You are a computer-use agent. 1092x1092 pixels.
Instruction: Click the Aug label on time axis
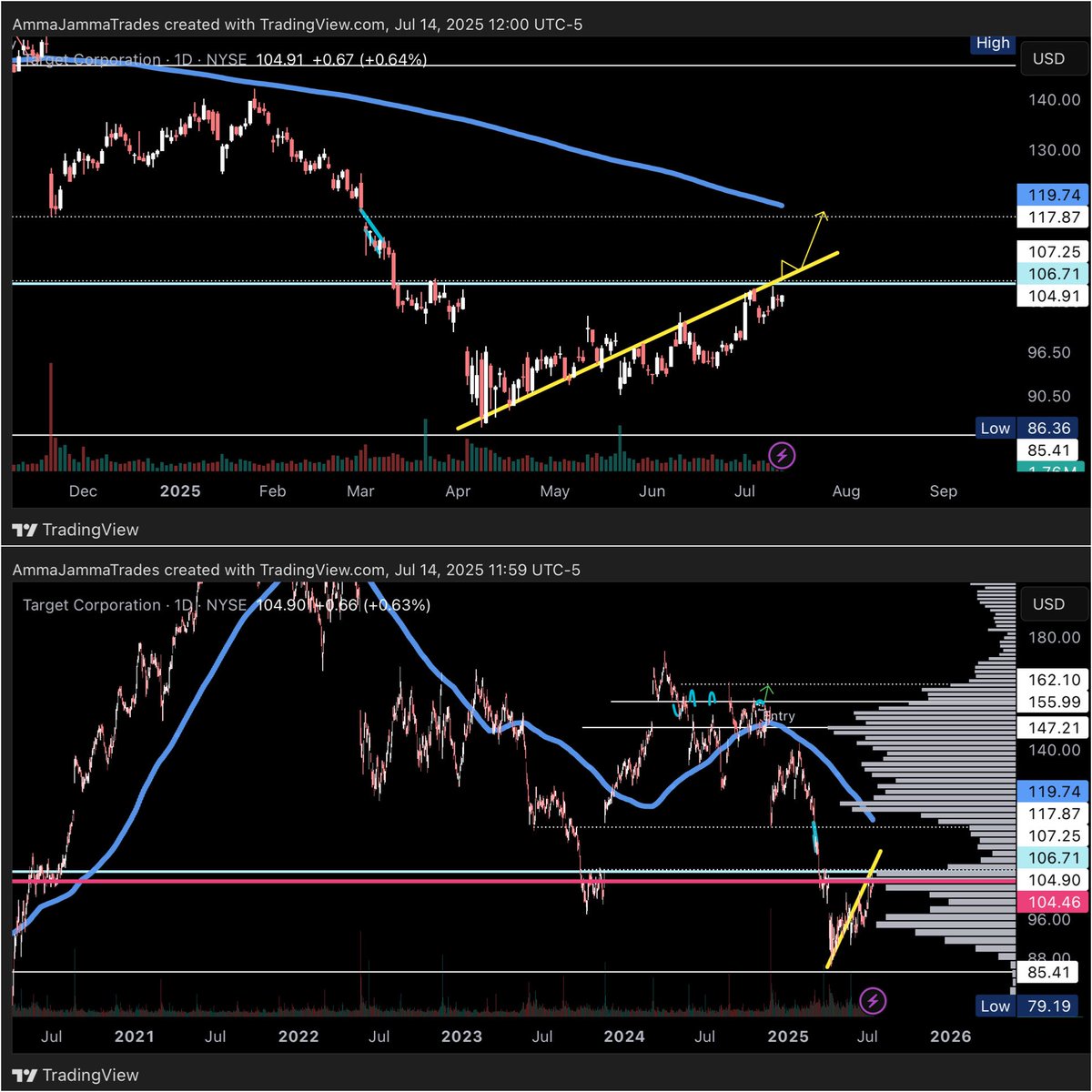(845, 491)
